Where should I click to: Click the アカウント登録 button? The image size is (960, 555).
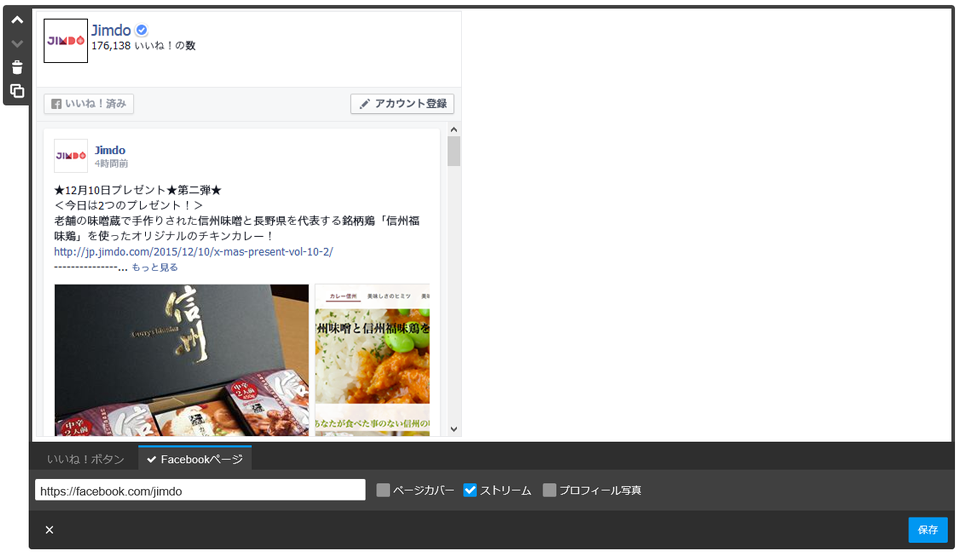click(x=402, y=104)
